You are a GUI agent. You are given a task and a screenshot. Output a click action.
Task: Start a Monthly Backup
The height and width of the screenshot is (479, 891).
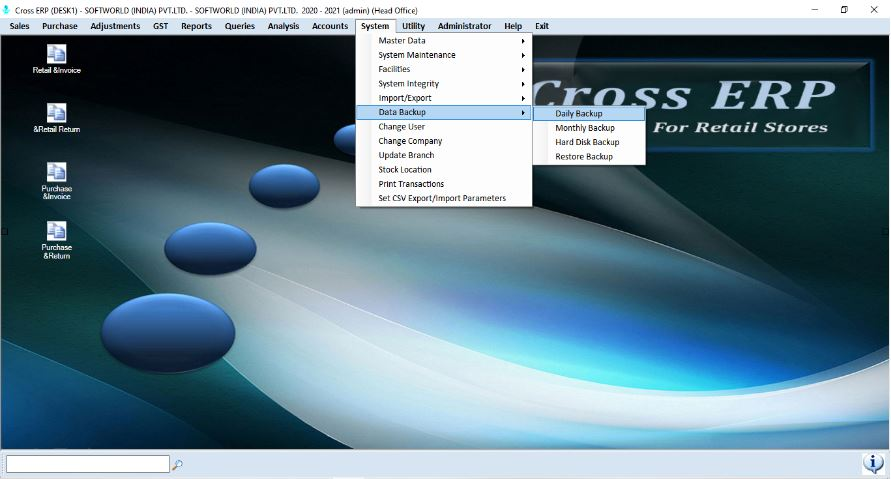click(x=589, y=128)
